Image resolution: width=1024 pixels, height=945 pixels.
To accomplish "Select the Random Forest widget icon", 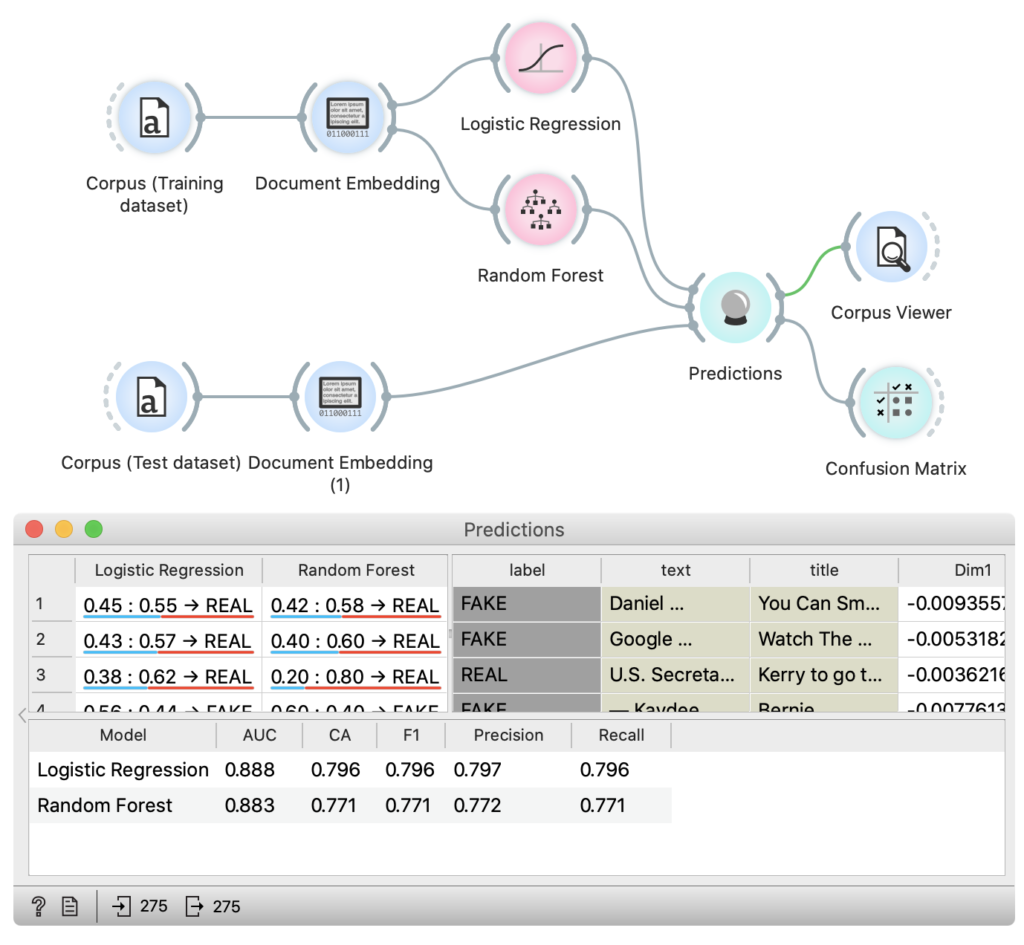I will [541, 209].
